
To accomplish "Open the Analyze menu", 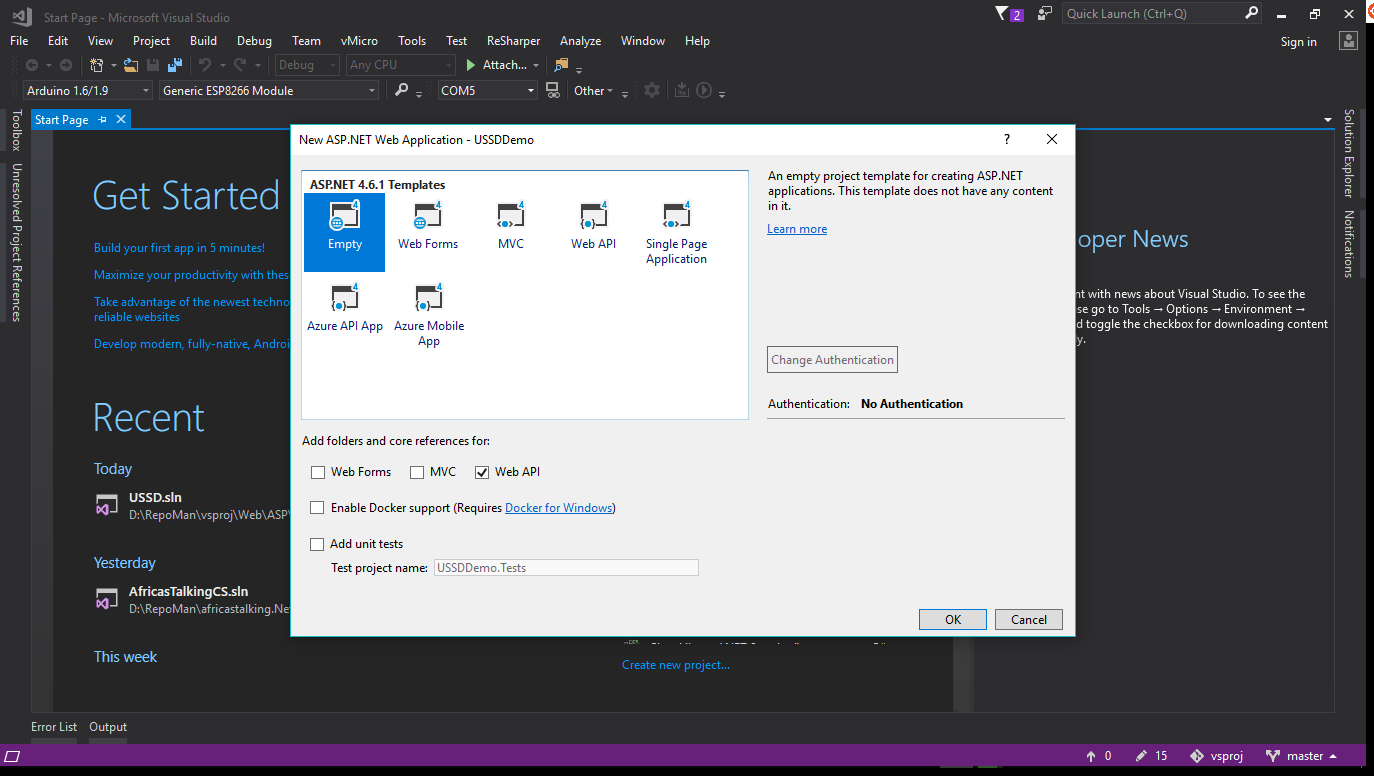I will pos(580,41).
